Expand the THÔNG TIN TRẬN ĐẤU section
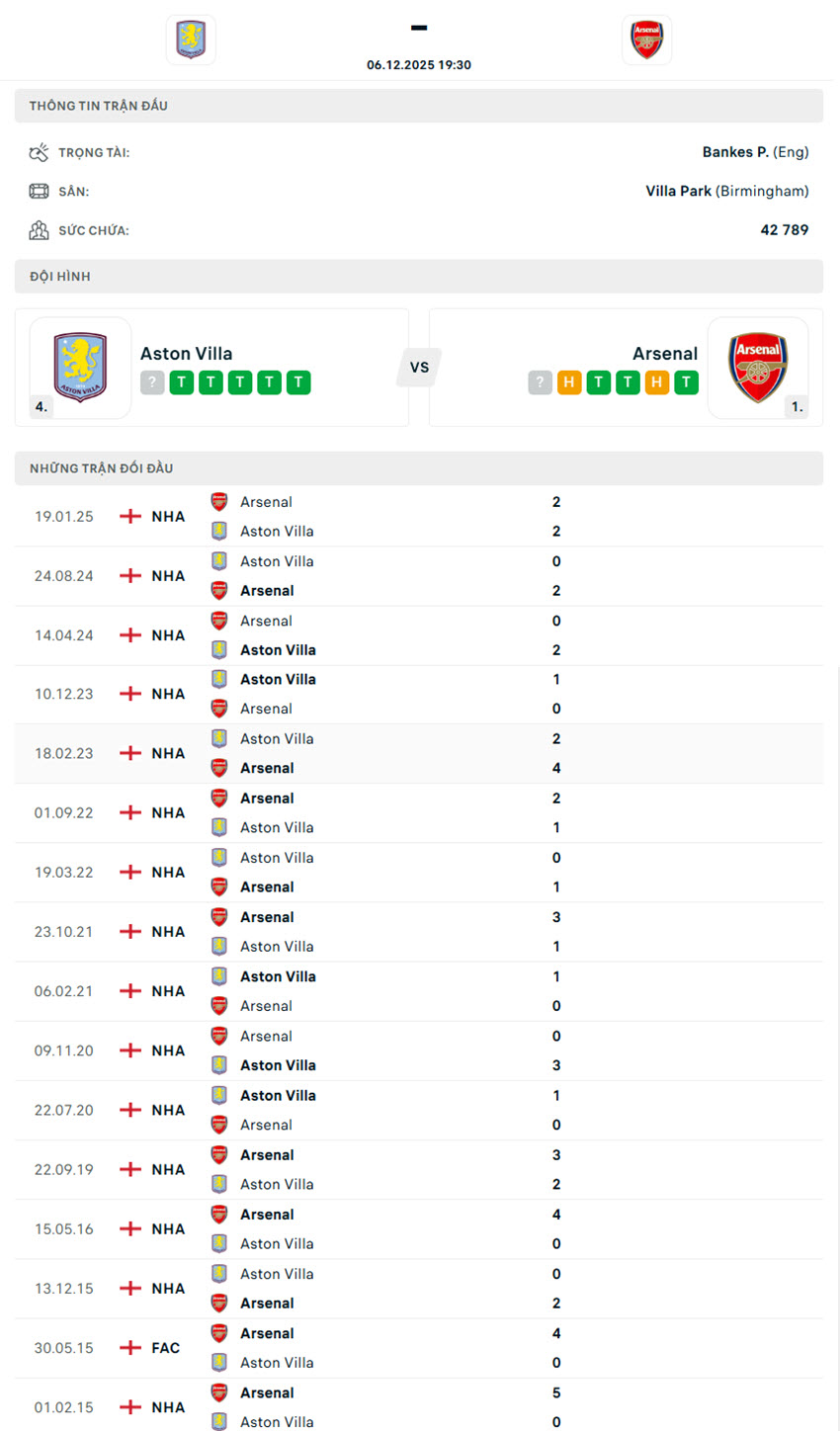Image resolution: width=840 pixels, height=1431 pixels. 419,105
